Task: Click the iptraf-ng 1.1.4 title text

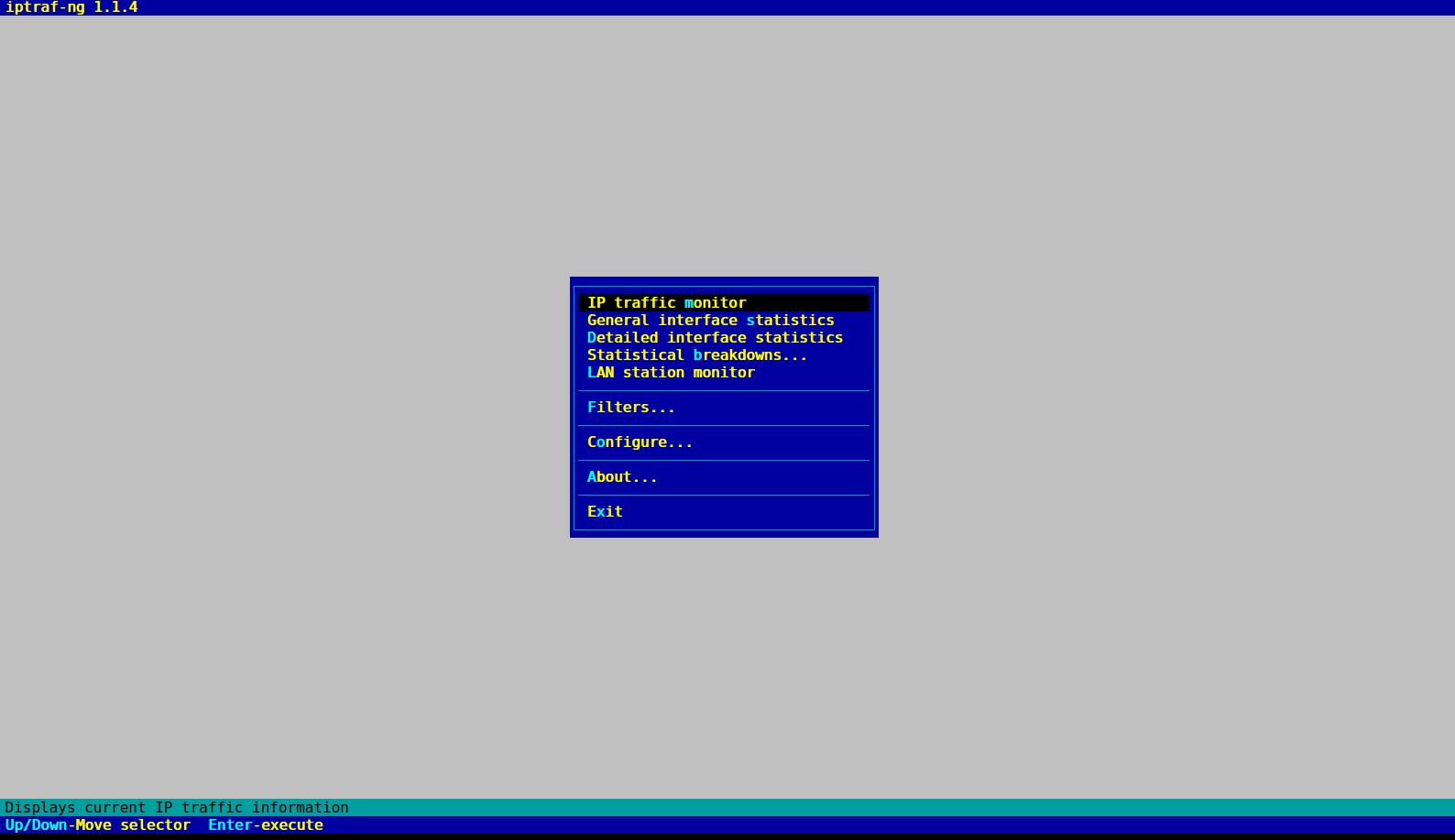Action: (x=71, y=7)
